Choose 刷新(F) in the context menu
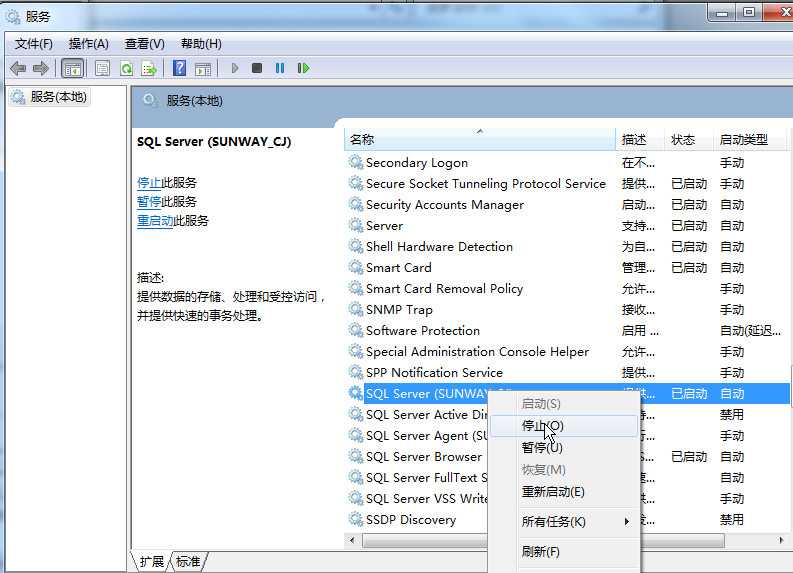The image size is (793, 573). point(564,551)
